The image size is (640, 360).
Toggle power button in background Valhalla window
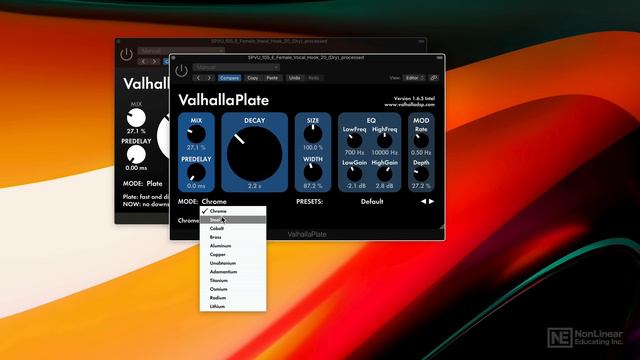point(126,54)
